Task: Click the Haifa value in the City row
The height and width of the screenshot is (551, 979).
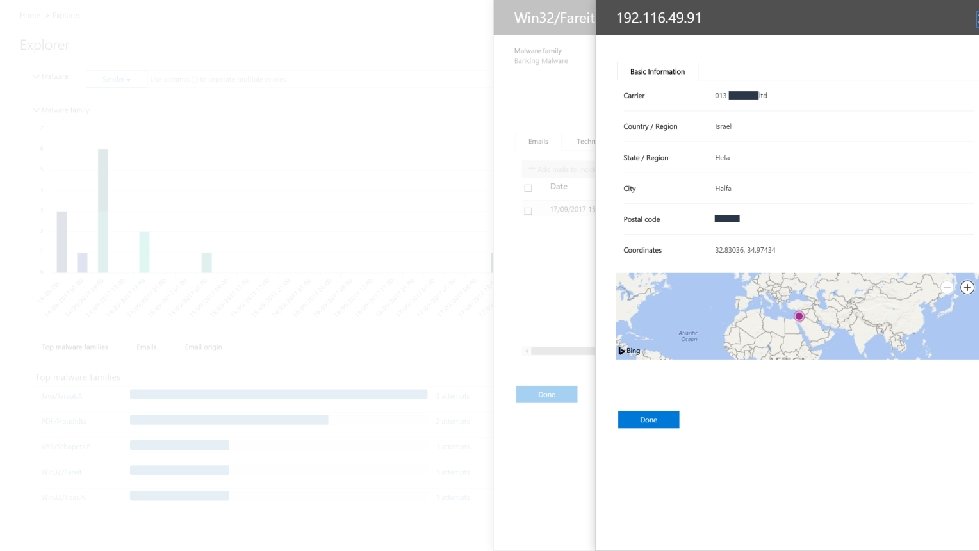Action: tap(724, 188)
